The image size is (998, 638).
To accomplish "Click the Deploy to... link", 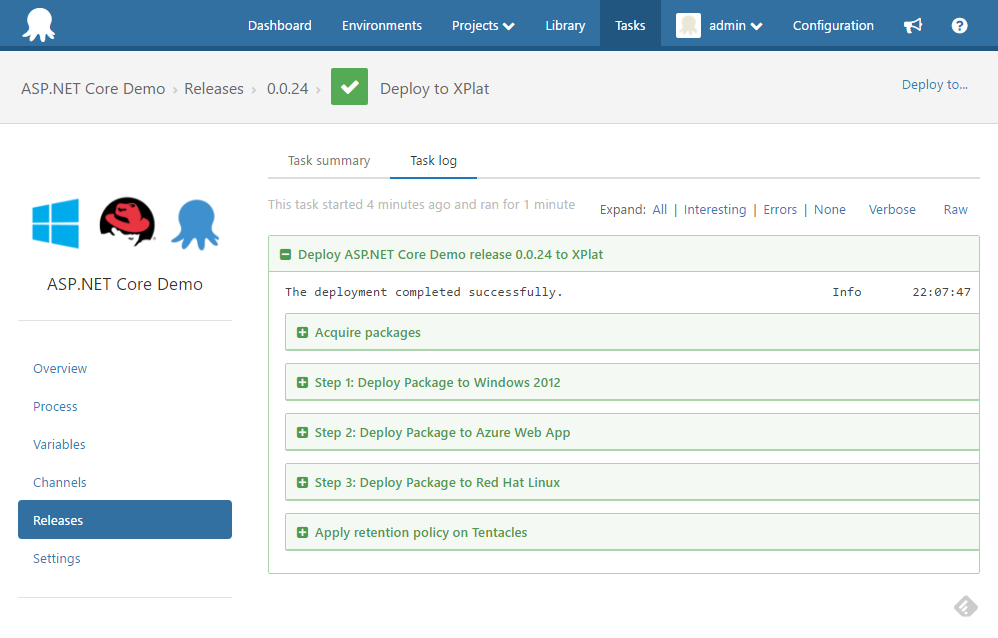I will point(934,85).
